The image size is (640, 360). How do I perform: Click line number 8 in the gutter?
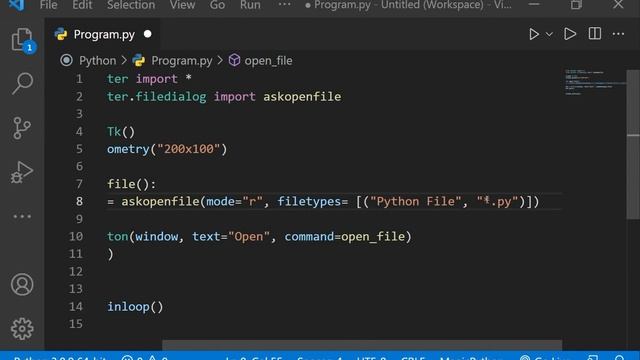coord(79,201)
